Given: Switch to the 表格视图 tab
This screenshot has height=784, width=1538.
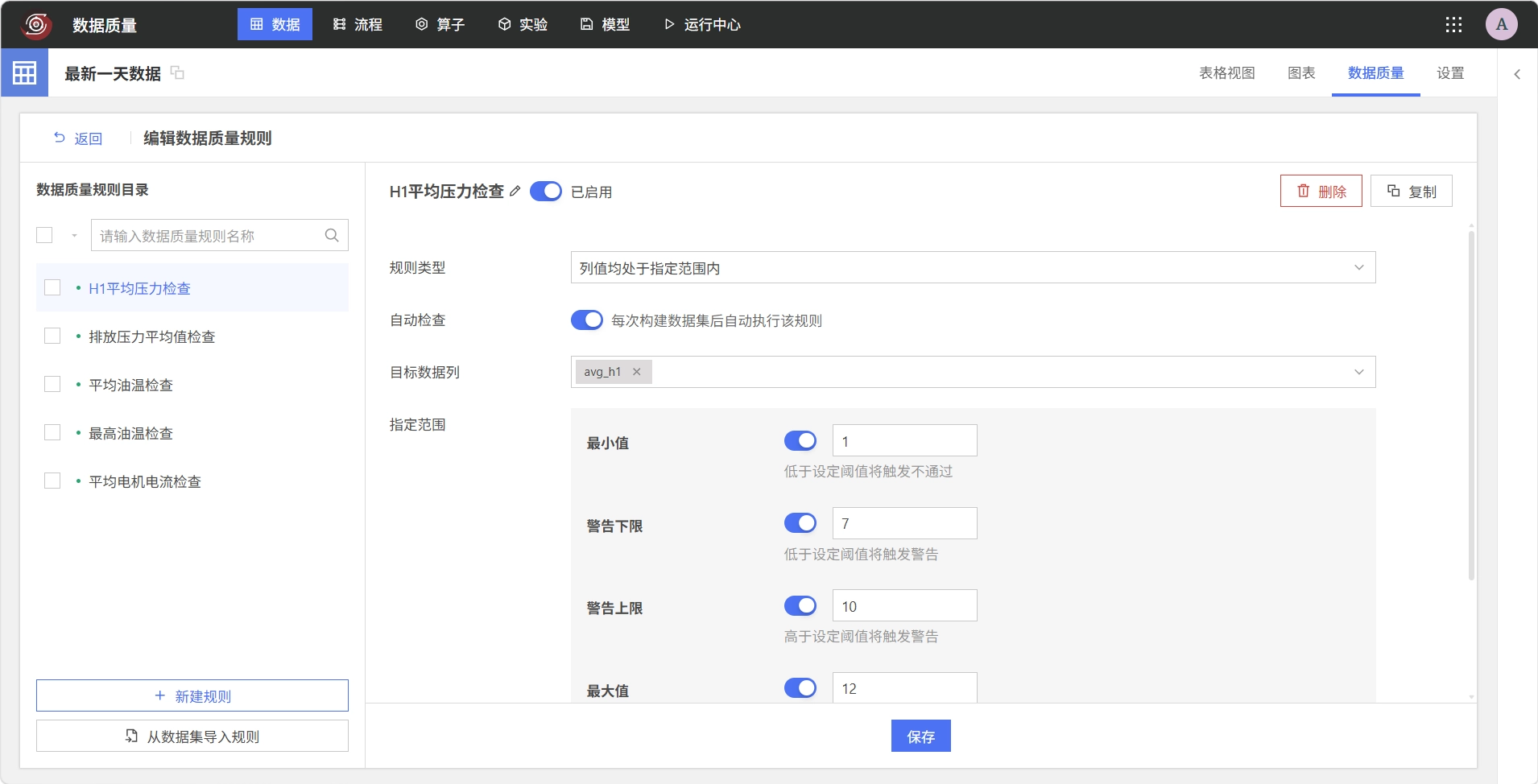Looking at the screenshot, I should coord(1227,73).
